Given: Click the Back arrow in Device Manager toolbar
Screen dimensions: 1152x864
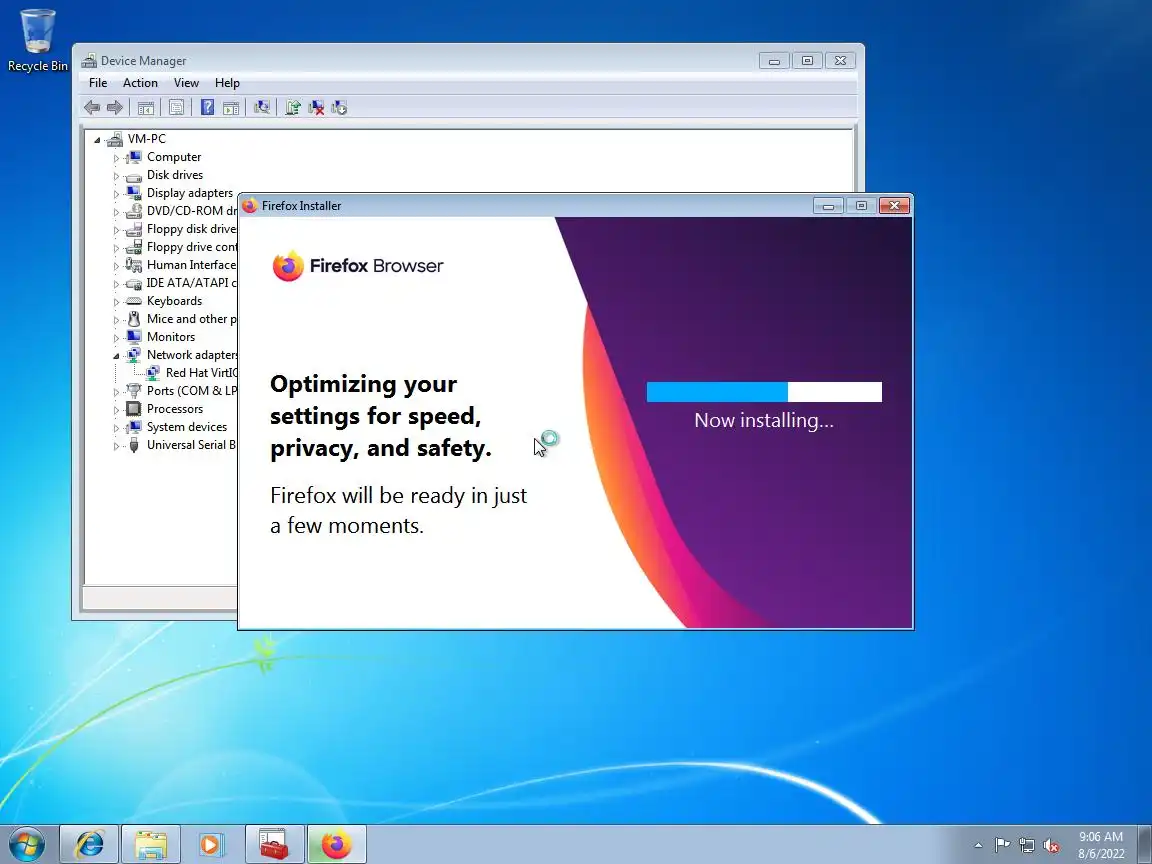Looking at the screenshot, I should pos(92,108).
